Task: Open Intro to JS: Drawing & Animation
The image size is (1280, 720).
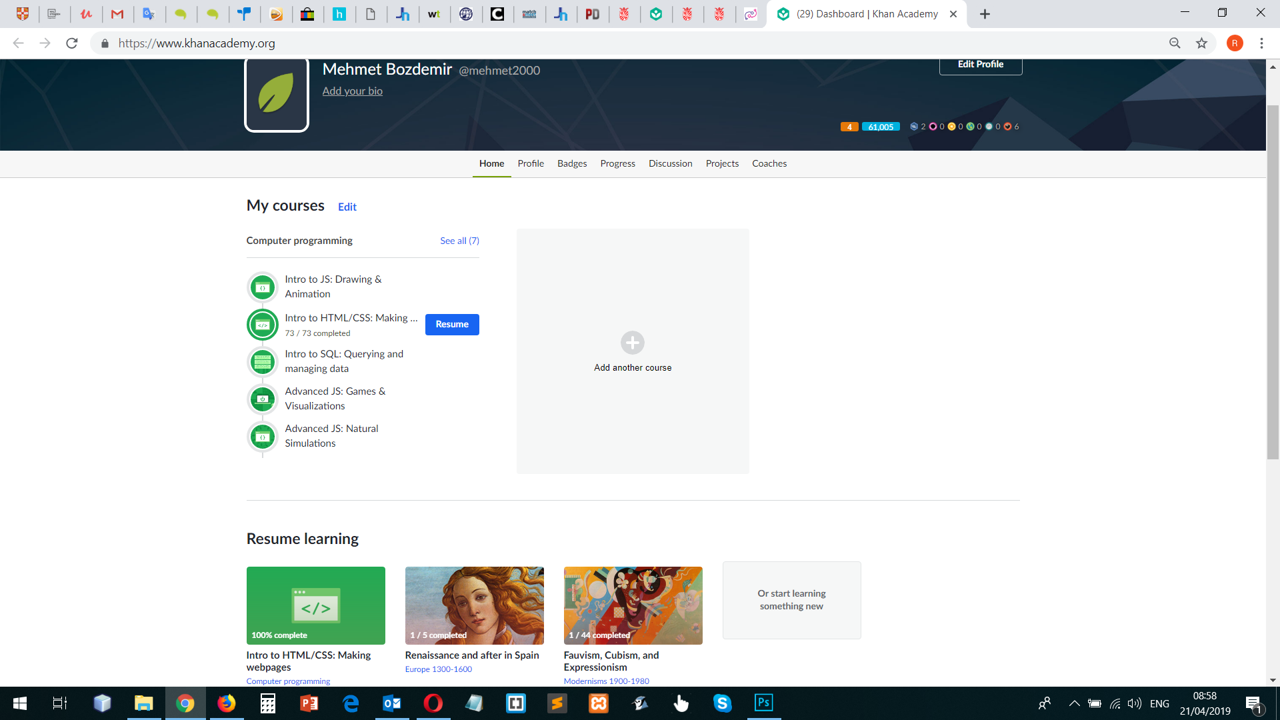Action: 333,287
